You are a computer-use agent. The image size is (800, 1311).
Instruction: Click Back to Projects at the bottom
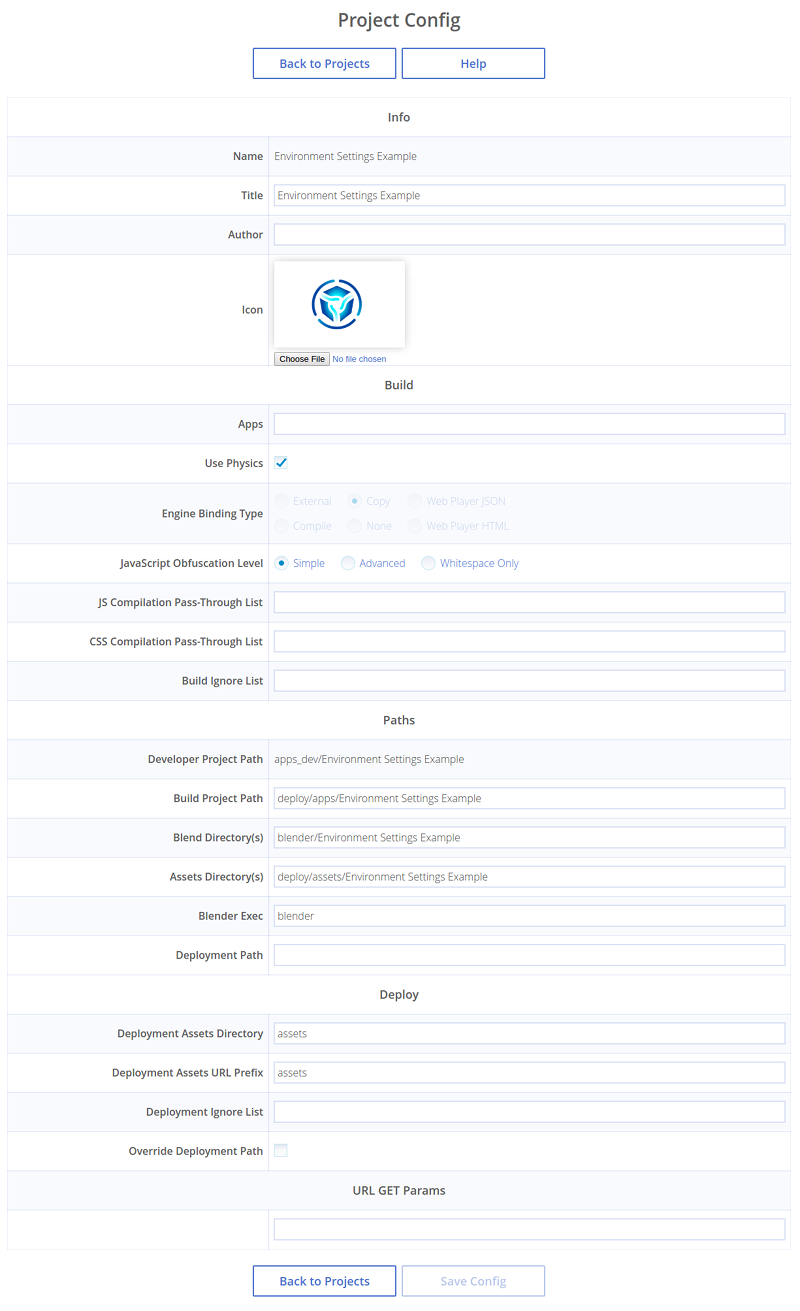[x=324, y=1281]
